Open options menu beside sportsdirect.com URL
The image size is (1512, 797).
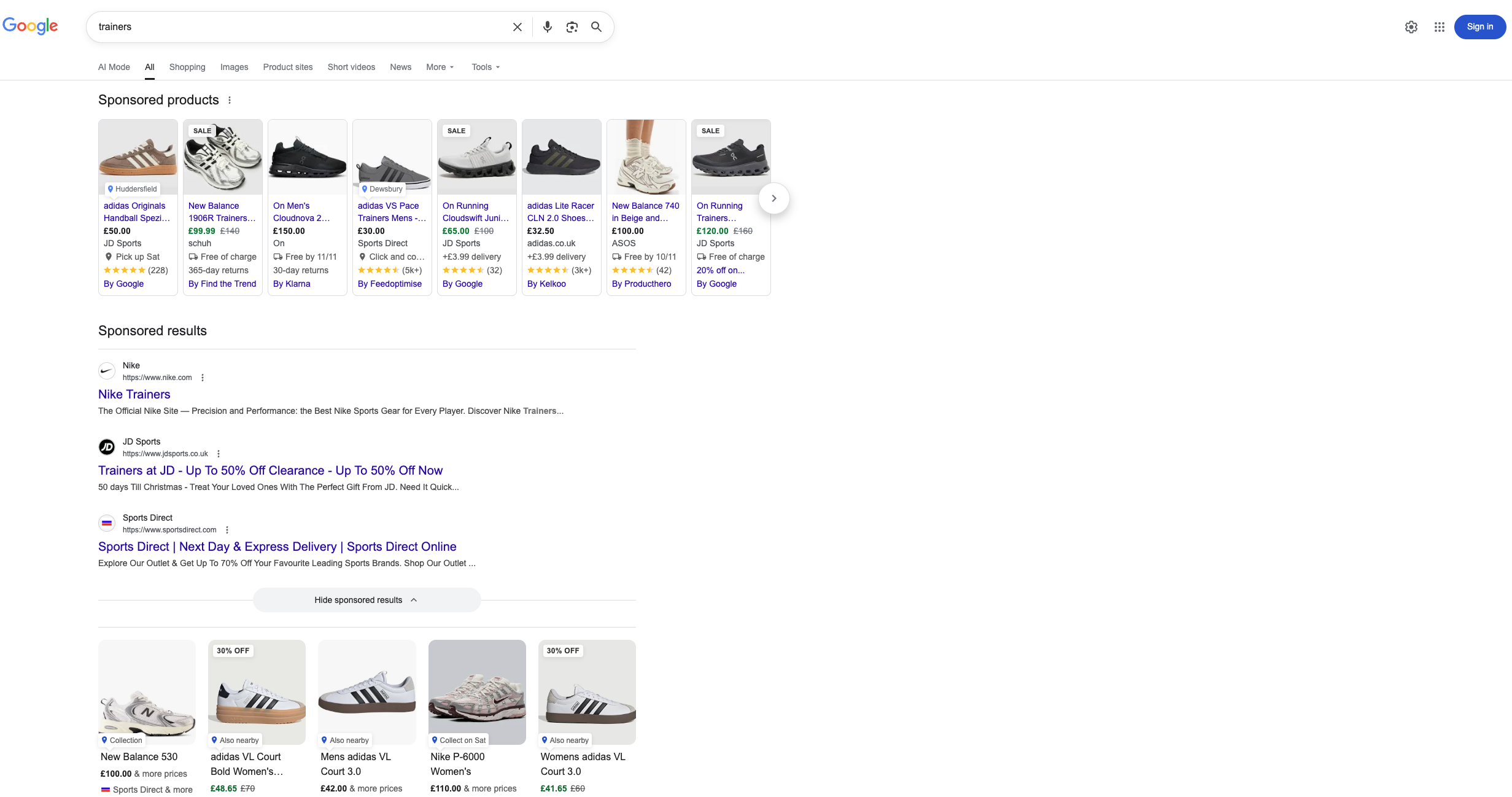click(227, 530)
